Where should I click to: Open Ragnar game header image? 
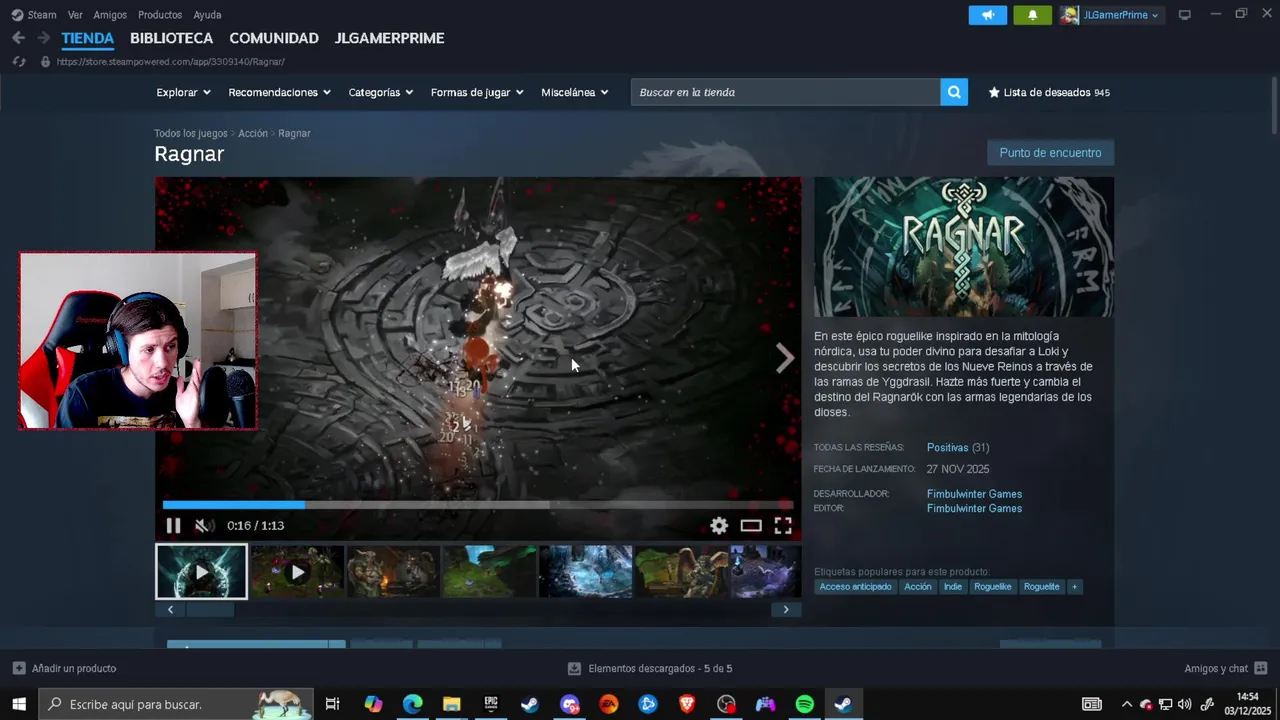point(964,247)
